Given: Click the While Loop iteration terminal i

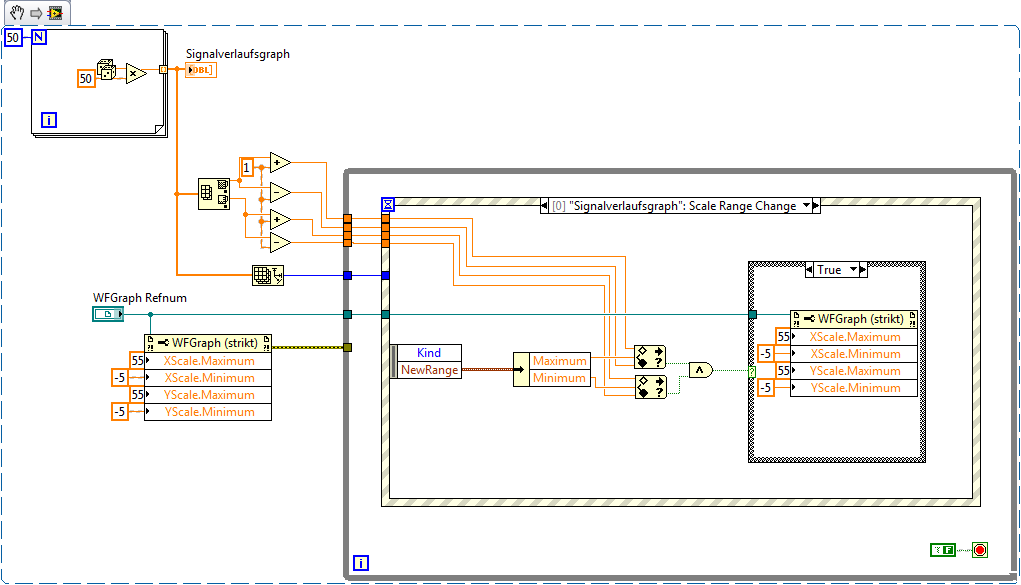Looking at the screenshot, I should (x=361, y=563).
